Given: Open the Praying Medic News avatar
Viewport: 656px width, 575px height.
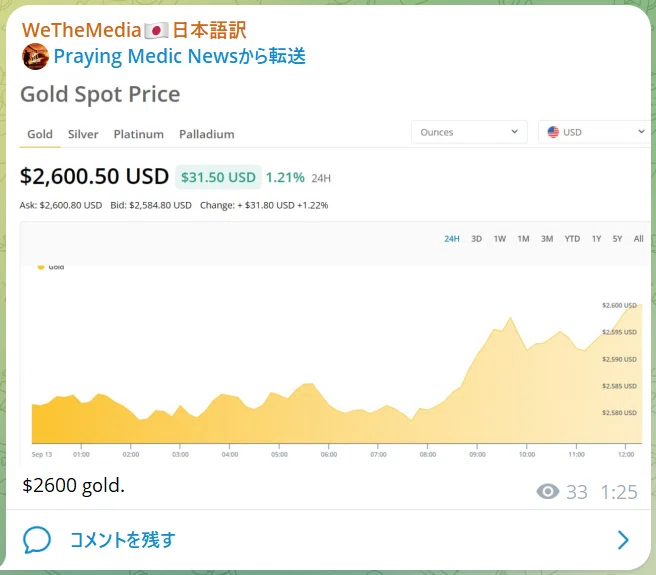Looking at the screenshot, I should click(x=35, y=56).
